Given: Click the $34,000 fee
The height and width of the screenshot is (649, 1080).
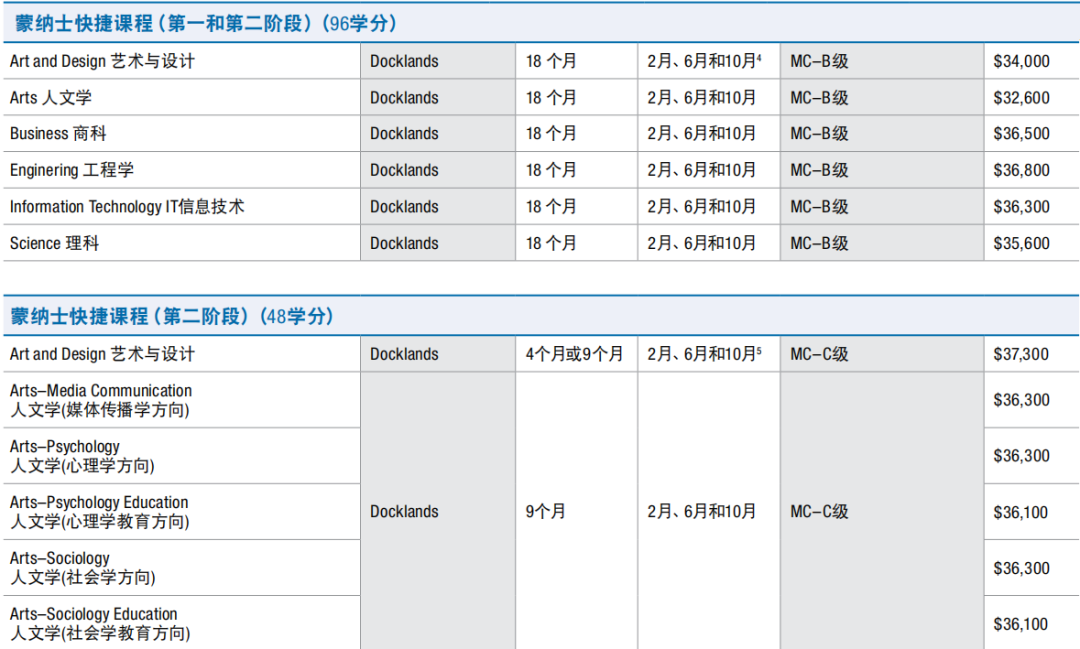Looking at the screenshot, I should click(x=1021, y=61).
